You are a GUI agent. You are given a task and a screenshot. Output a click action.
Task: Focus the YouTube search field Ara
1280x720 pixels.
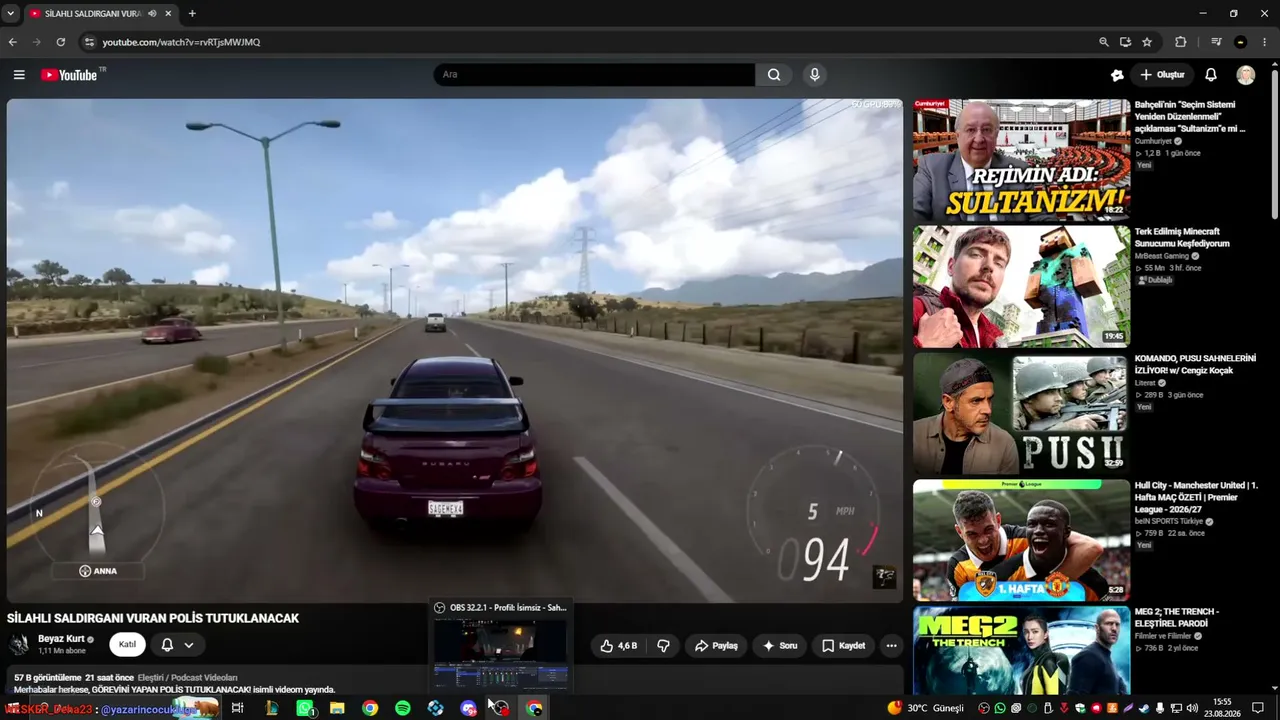coord(594,75)
